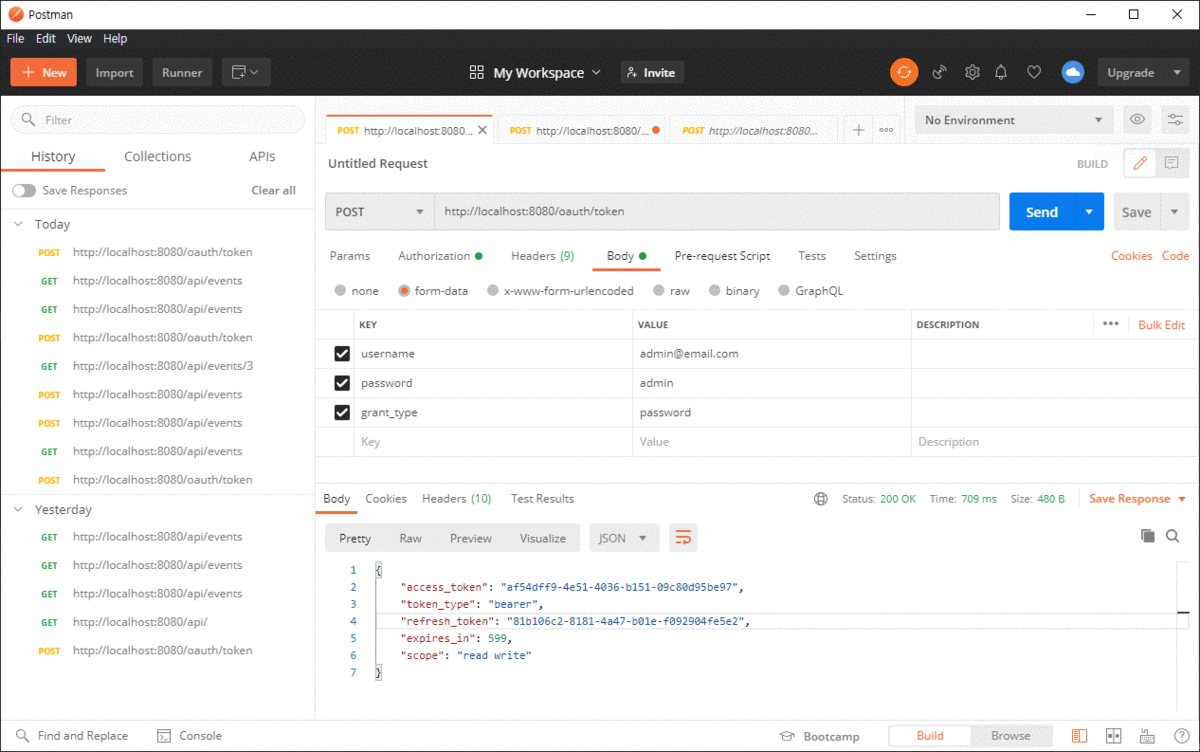Close the first POST request tab

483,130
